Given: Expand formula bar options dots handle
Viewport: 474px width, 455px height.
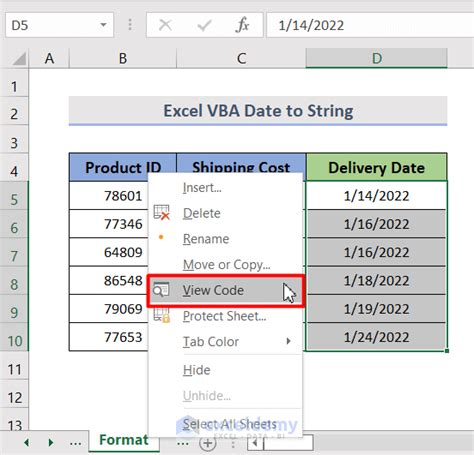Looking at the screenshot, I should (130, 25).
